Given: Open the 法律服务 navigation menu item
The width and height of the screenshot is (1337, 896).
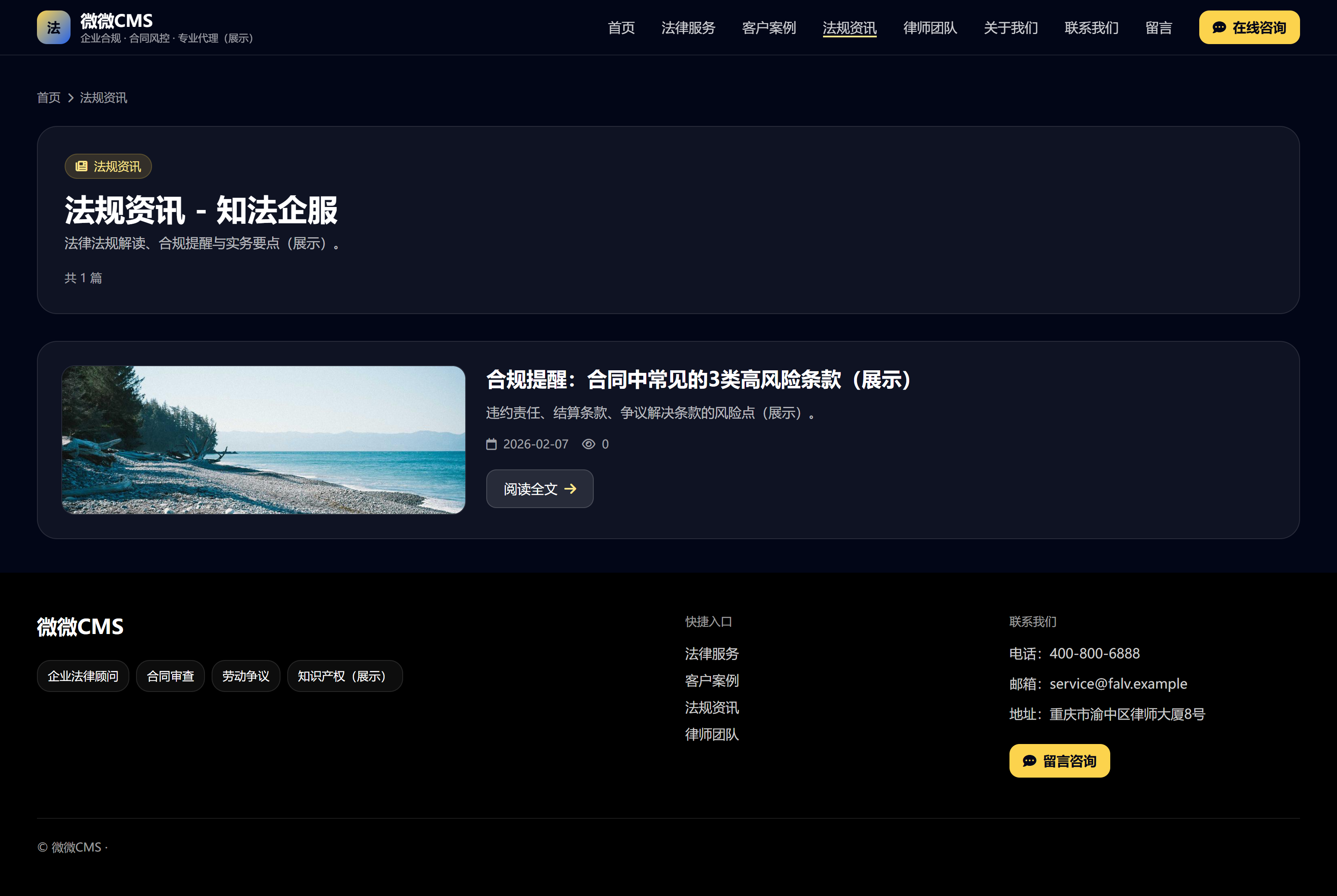Looking at the screenshot, I should (x=688, y=27).
